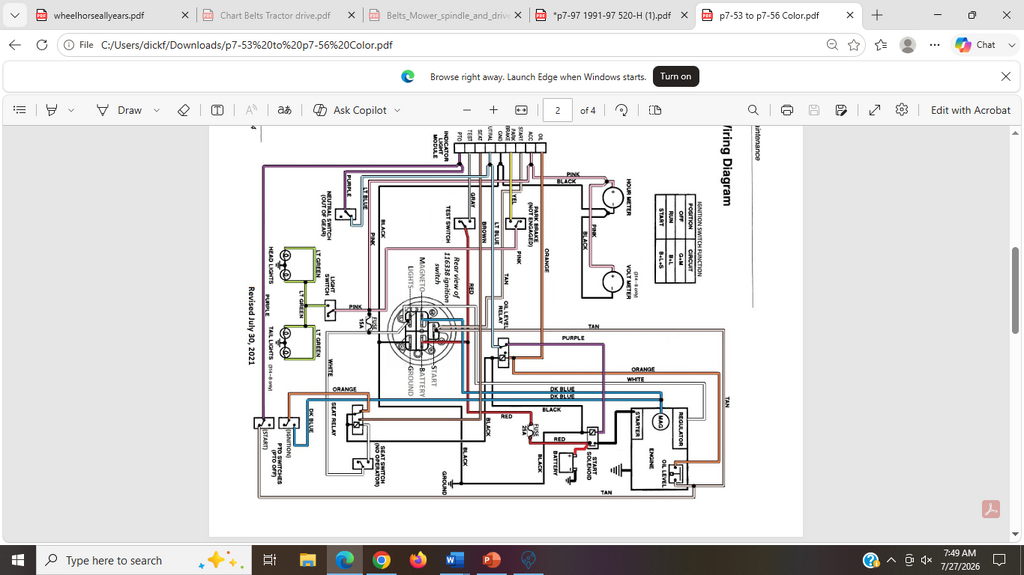1024x575 pixels.
Task: Enter full screen mode
Action: click(874, 110)
